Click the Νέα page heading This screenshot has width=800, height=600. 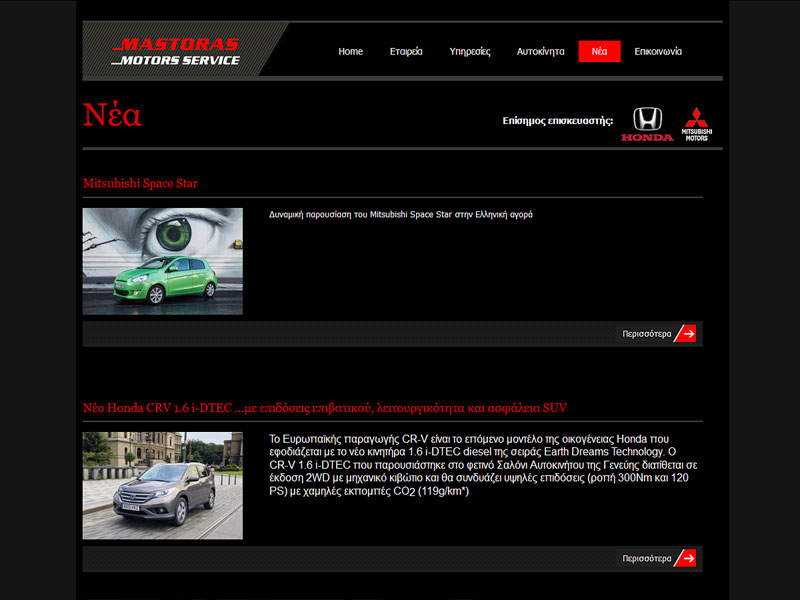112,114
